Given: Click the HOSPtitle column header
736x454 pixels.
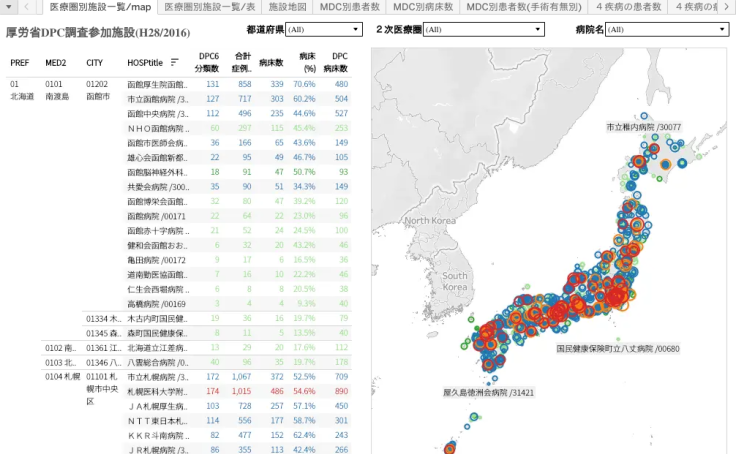Looking at the screenshot, I should (145, 62).
